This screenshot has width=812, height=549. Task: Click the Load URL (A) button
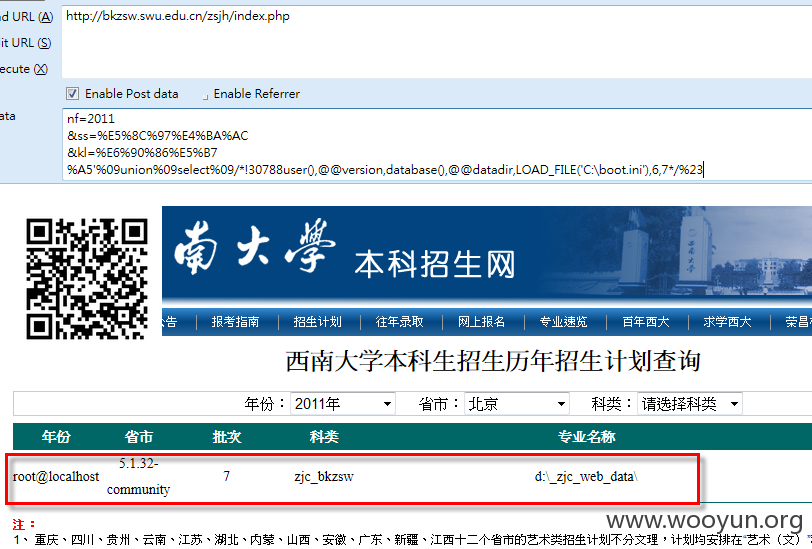(x=26, y=17)
